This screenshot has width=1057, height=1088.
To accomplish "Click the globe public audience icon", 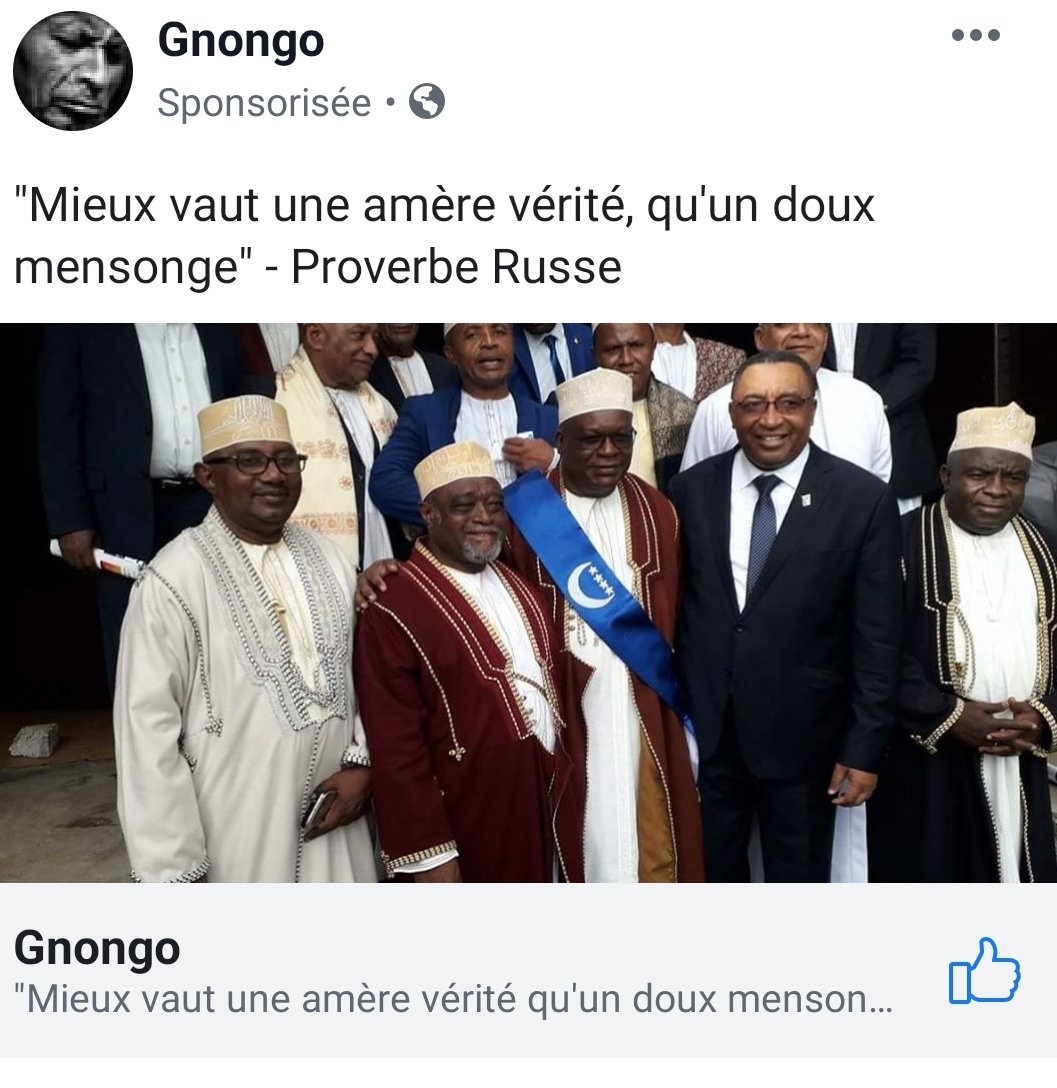I will (427, 101).
